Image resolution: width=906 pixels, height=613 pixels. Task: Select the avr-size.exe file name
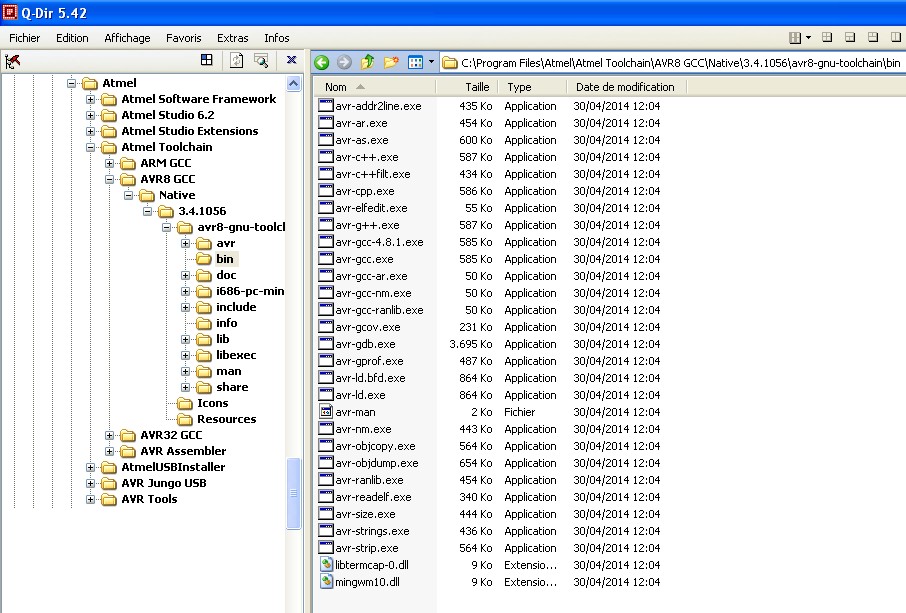tap(365, 514)
